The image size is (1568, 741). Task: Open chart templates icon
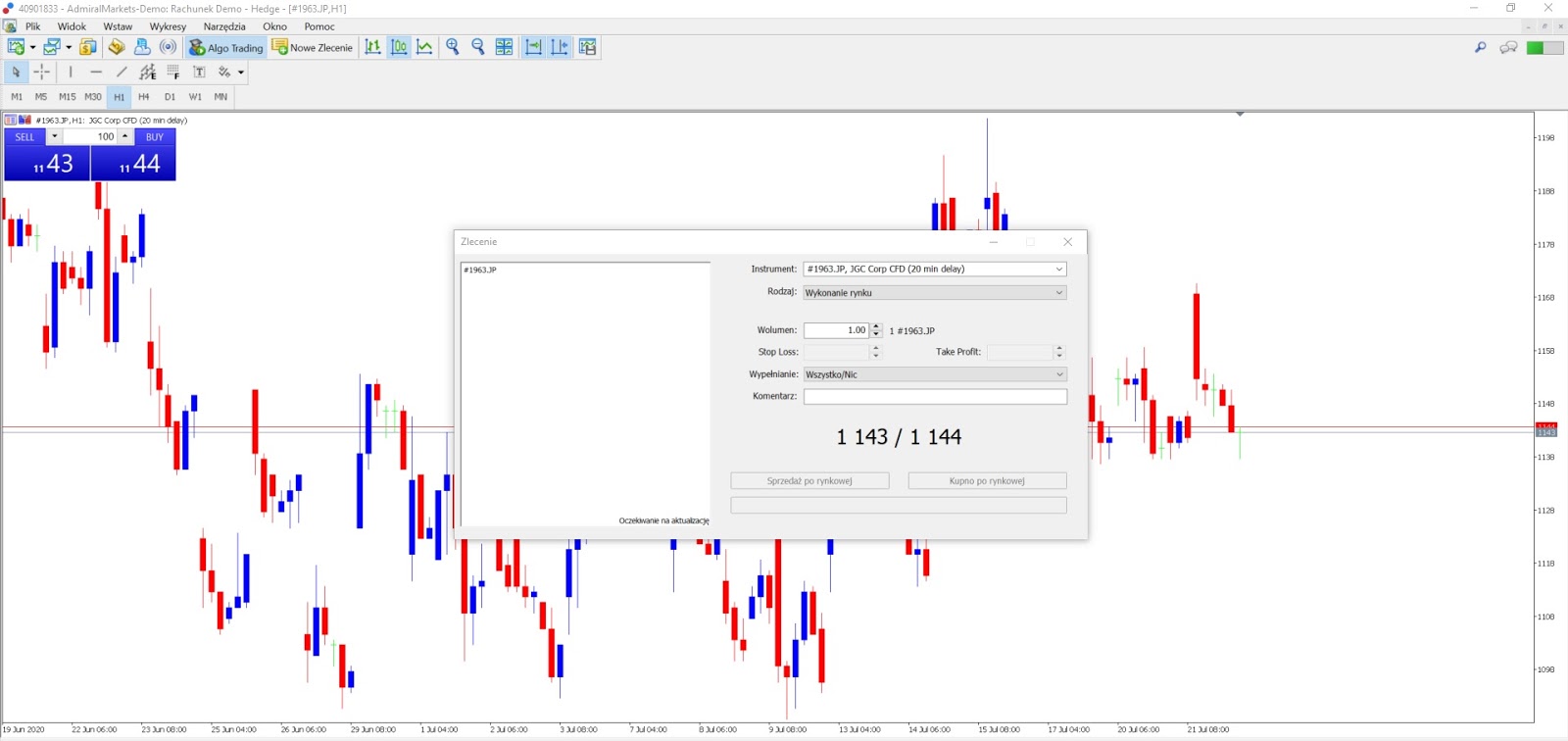click(588, 47)
